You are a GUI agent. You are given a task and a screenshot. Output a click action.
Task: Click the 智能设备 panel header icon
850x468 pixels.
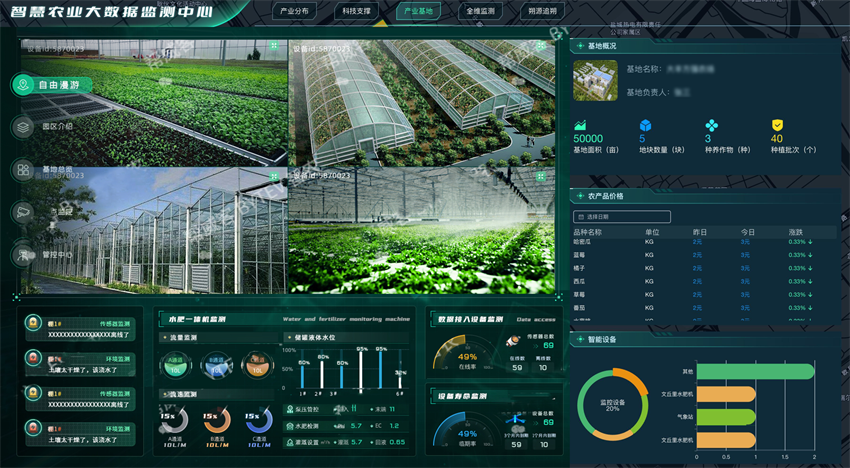tap(580, 339)
